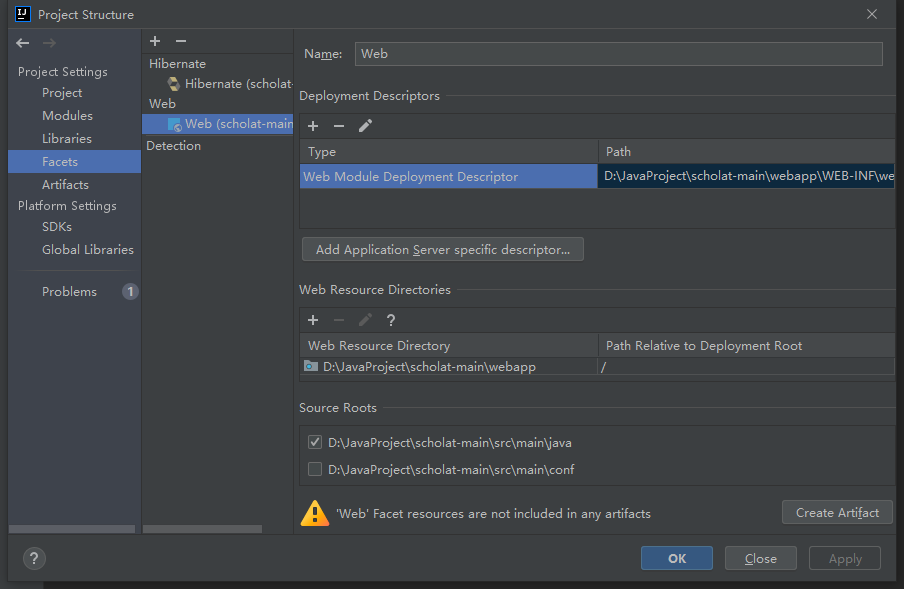Edit web resource directory pencil icon
This screenshot has width=904, height=589.
tap(365, 320)
